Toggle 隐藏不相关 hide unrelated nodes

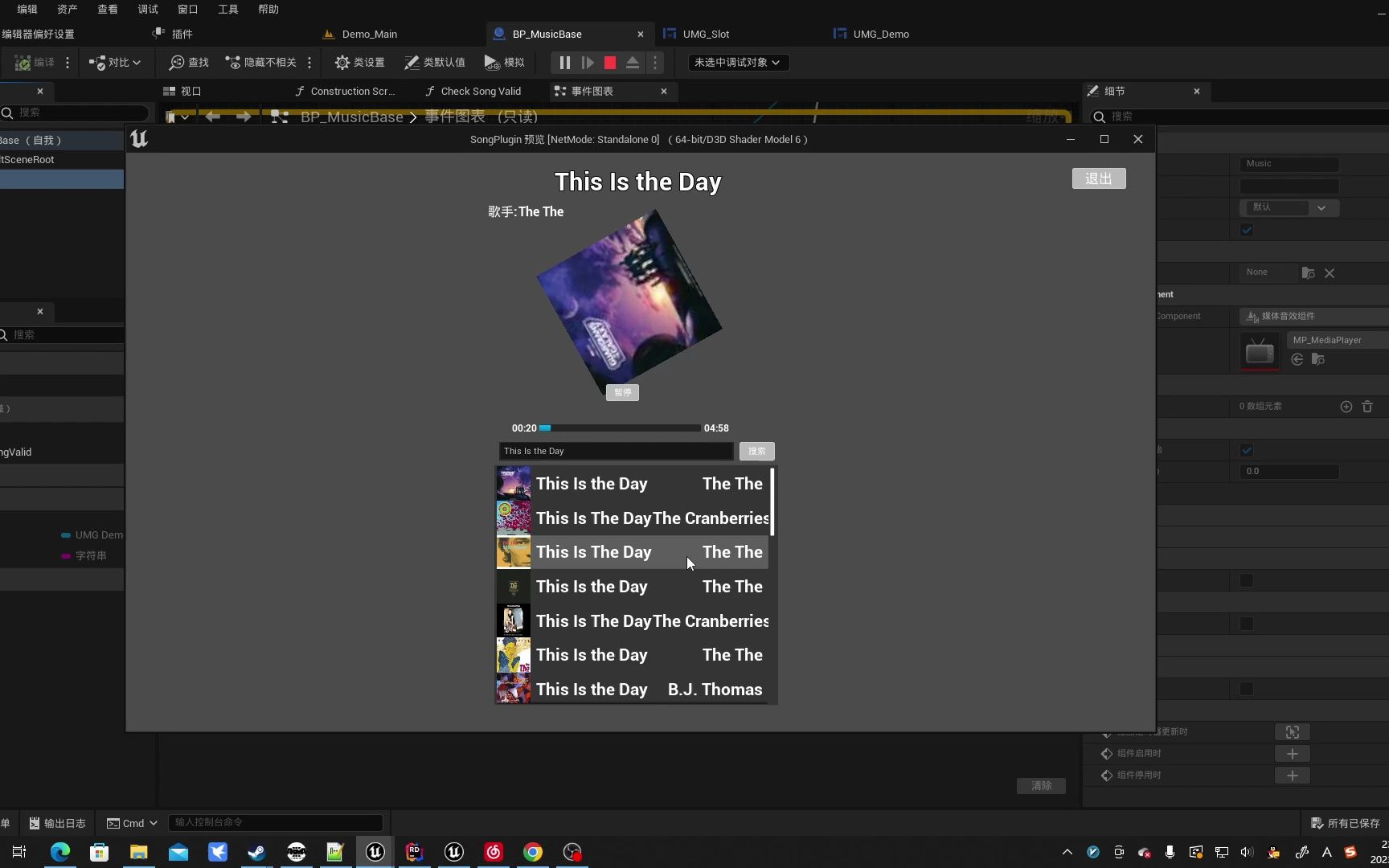[260, 63]
